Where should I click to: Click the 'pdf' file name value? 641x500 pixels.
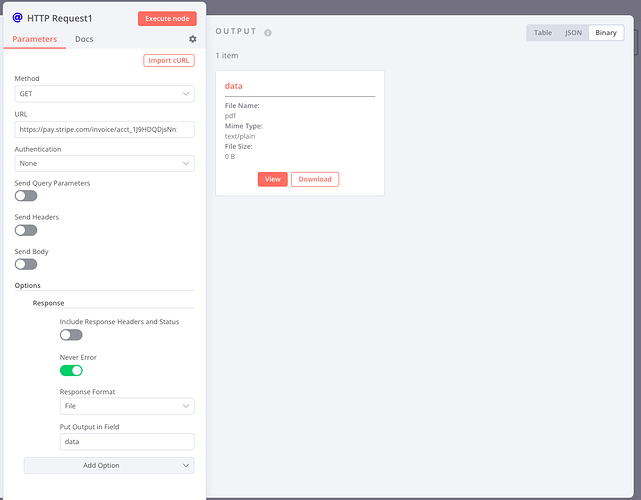[230, 116]
